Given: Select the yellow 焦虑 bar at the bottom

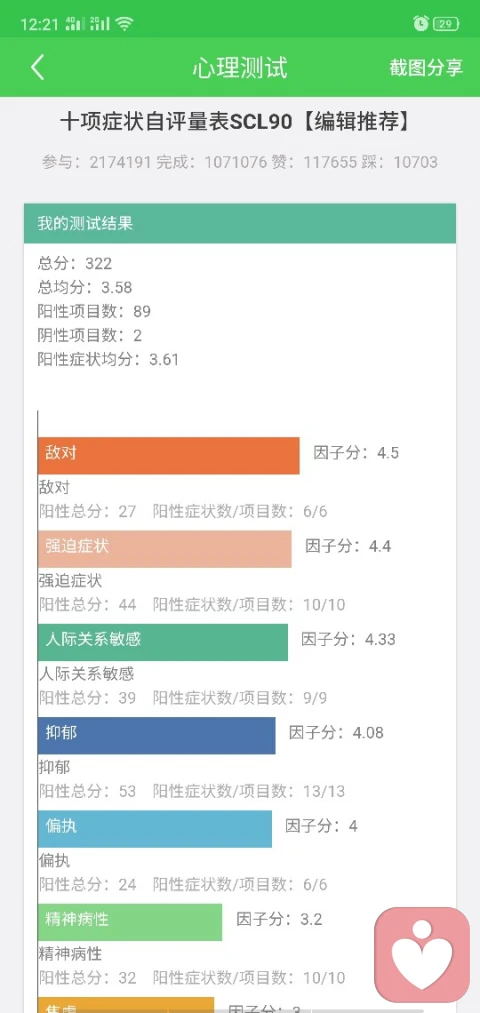Looking at the screenshot, I should coord(126,1005).
